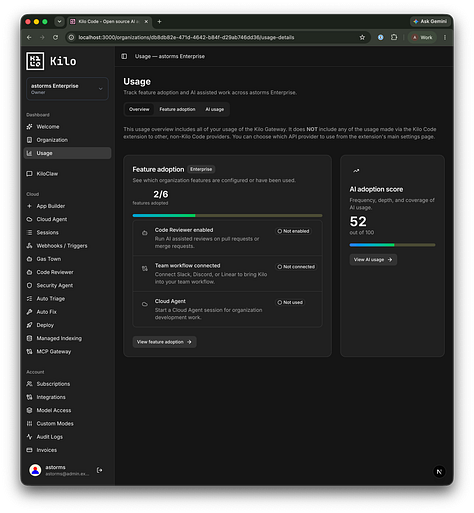Open the Managed Indexing icon
This screenshot has height=513, width=474.
tap(29, 338)
